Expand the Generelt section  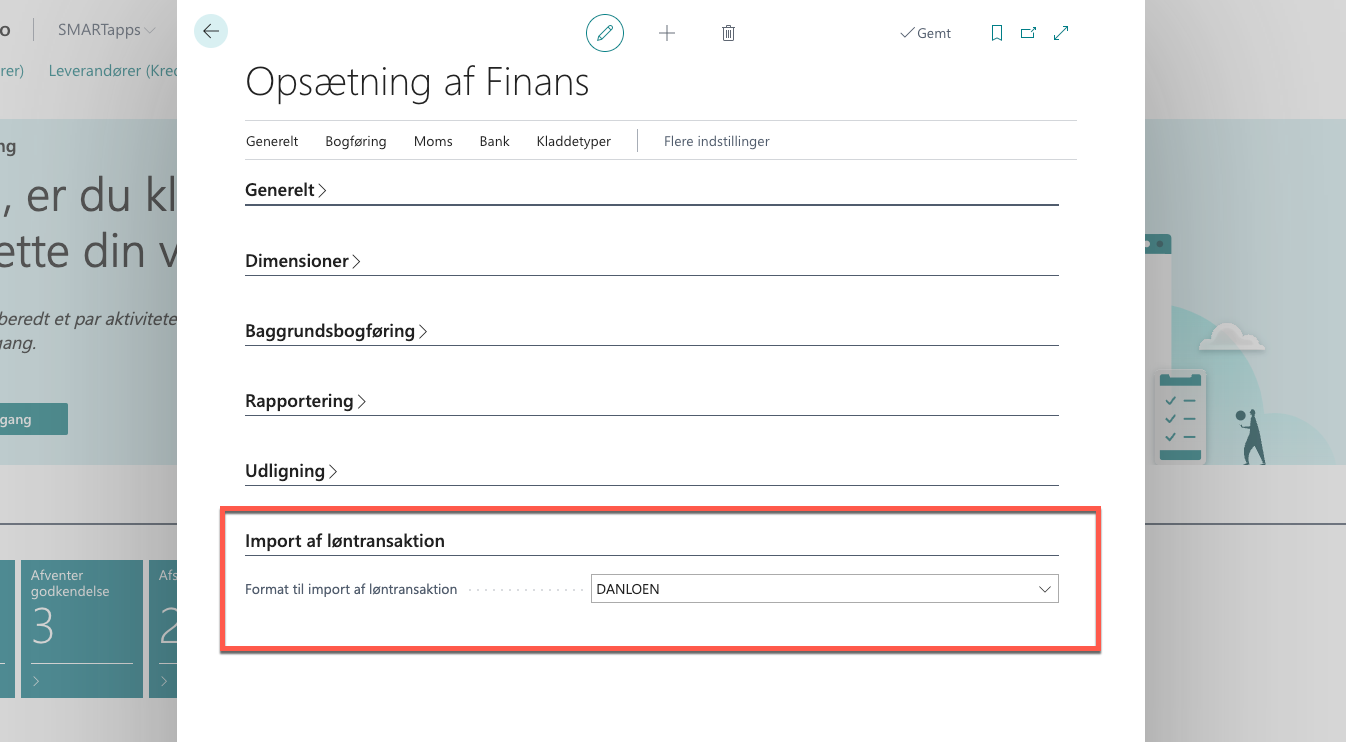coord(286,190)
